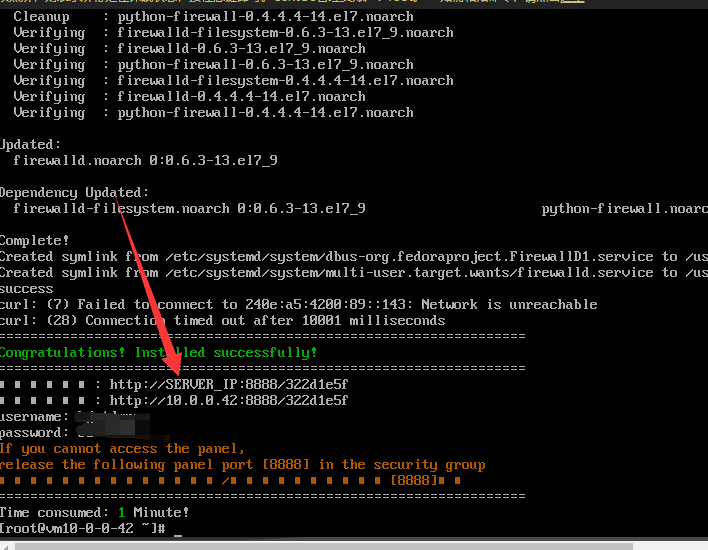Click 'Congratulations! Installed successfully!' green text
708x550 pixels.
point(158,352)
